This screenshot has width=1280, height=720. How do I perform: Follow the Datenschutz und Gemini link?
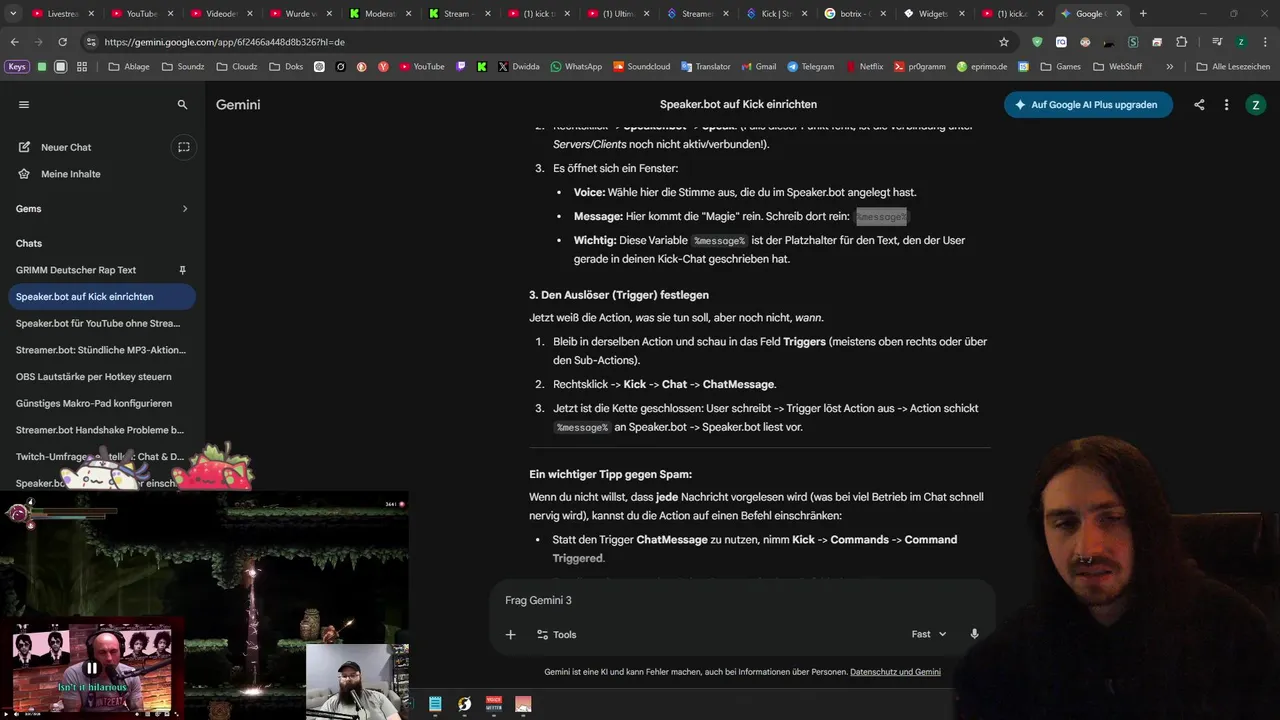click(895, 672)
